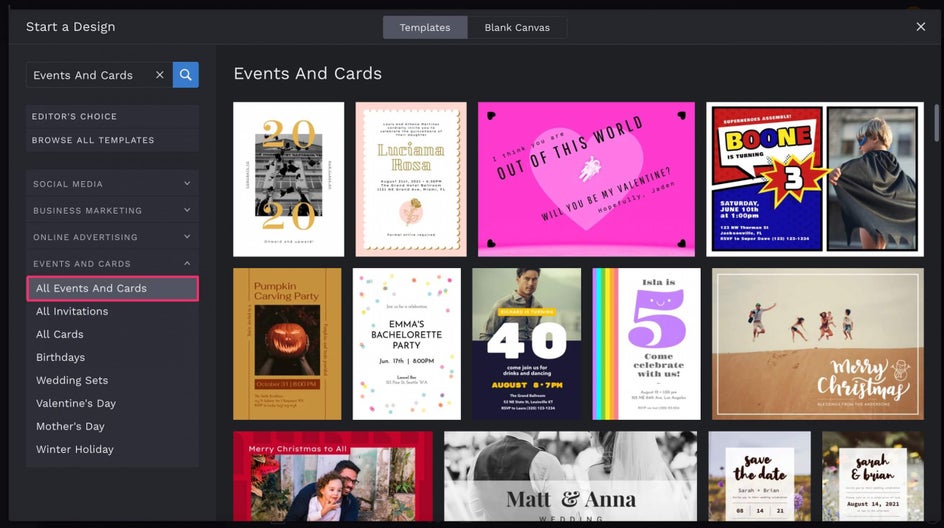Choose the Matt & Anna wedding template
Viewport: 944px width, 528px height.
570,476
